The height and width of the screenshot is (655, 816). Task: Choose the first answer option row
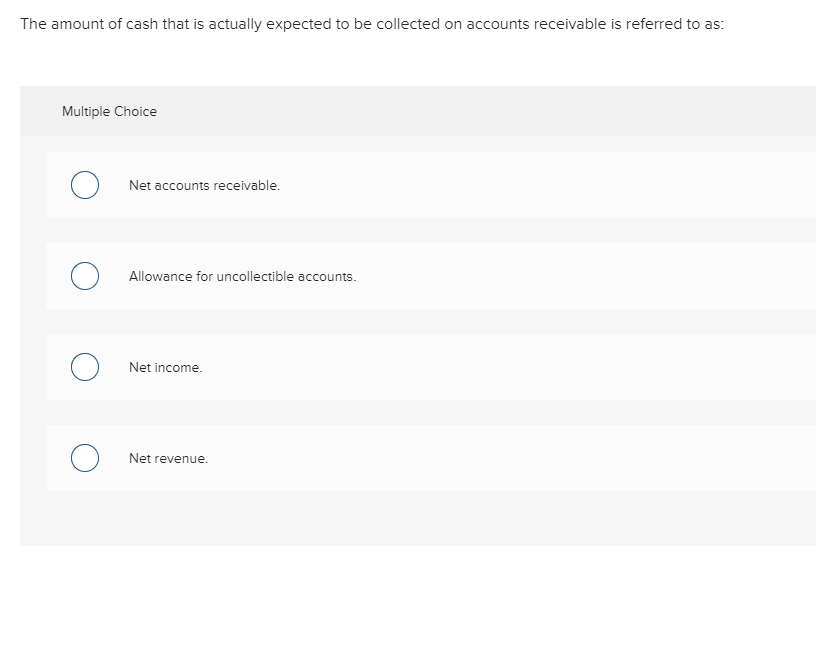tap(400, 185)
